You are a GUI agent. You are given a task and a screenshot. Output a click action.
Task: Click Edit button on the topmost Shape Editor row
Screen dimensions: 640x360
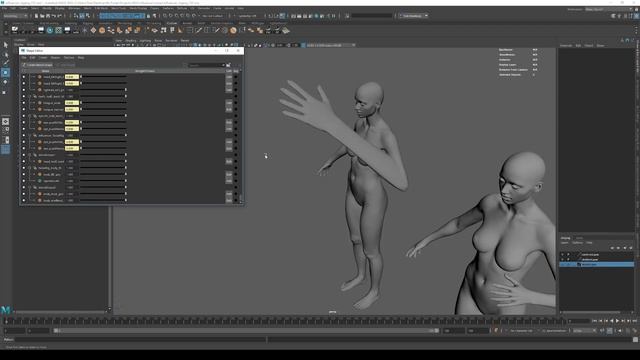click(229, 77)
